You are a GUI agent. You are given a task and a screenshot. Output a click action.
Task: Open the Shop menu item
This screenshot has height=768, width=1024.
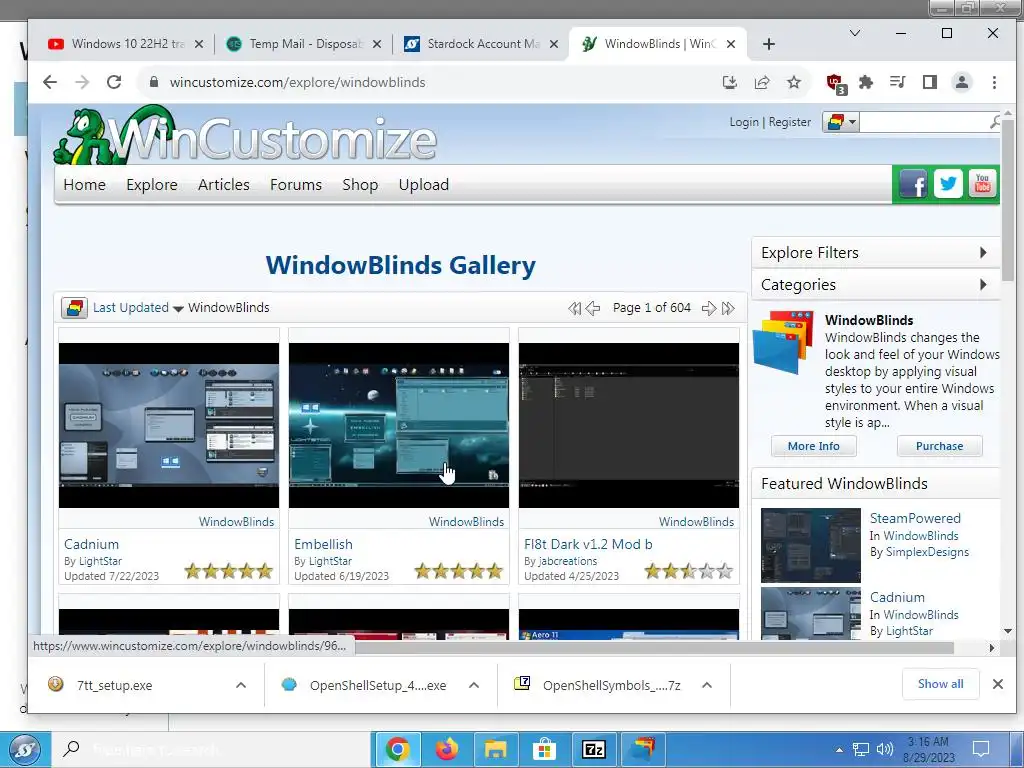click(x=360, y=185)
